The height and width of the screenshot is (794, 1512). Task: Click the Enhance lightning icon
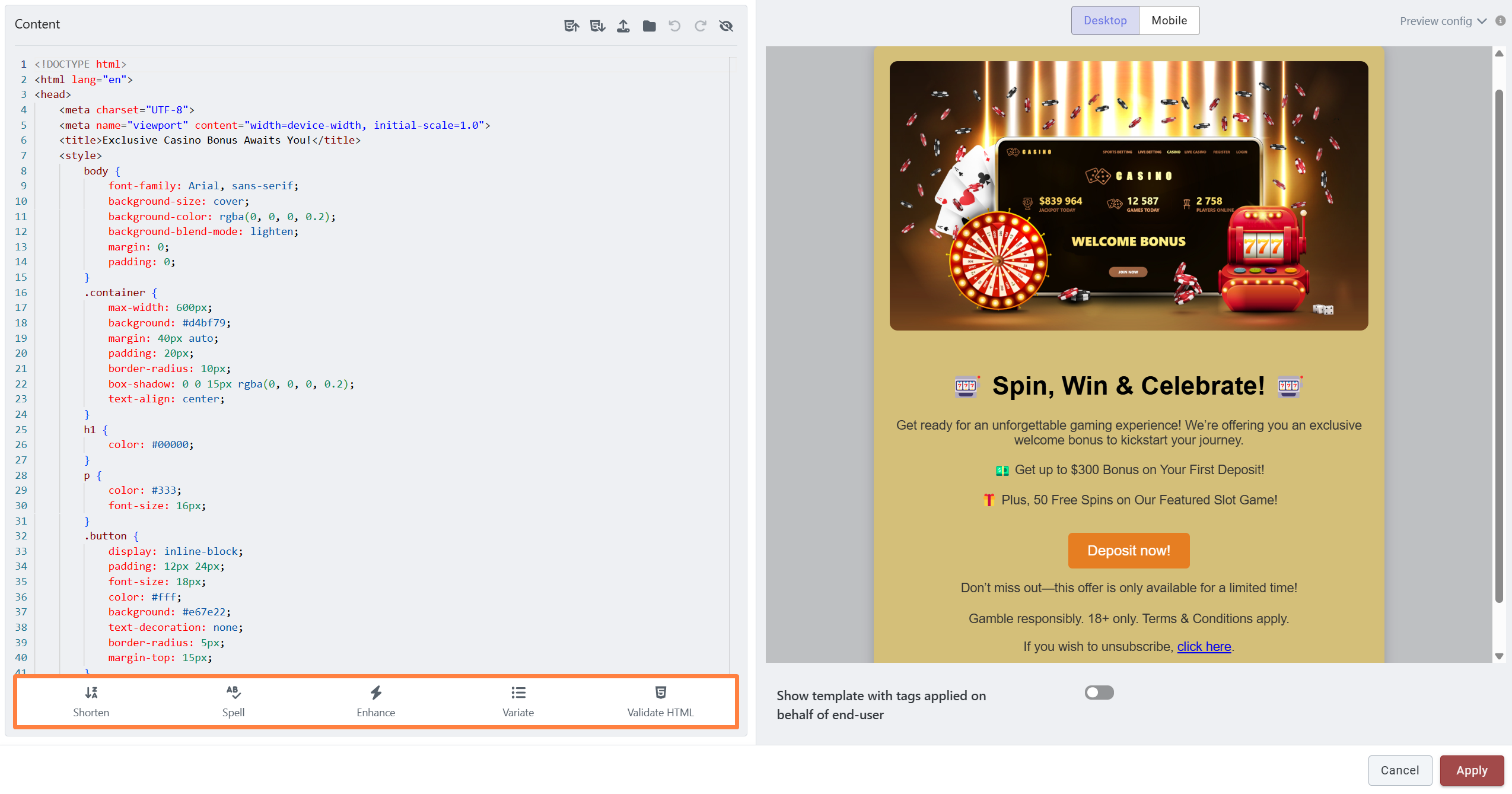pyautogui.click(x=376, y=693)
